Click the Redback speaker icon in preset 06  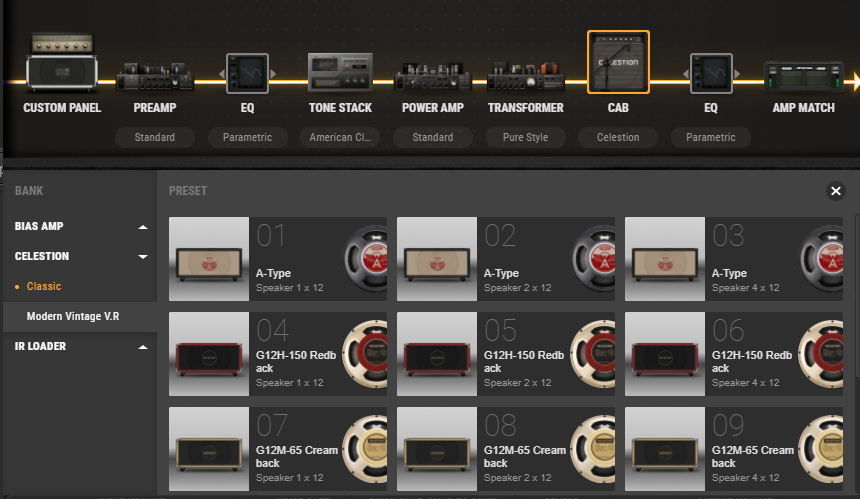pos(821,354)
